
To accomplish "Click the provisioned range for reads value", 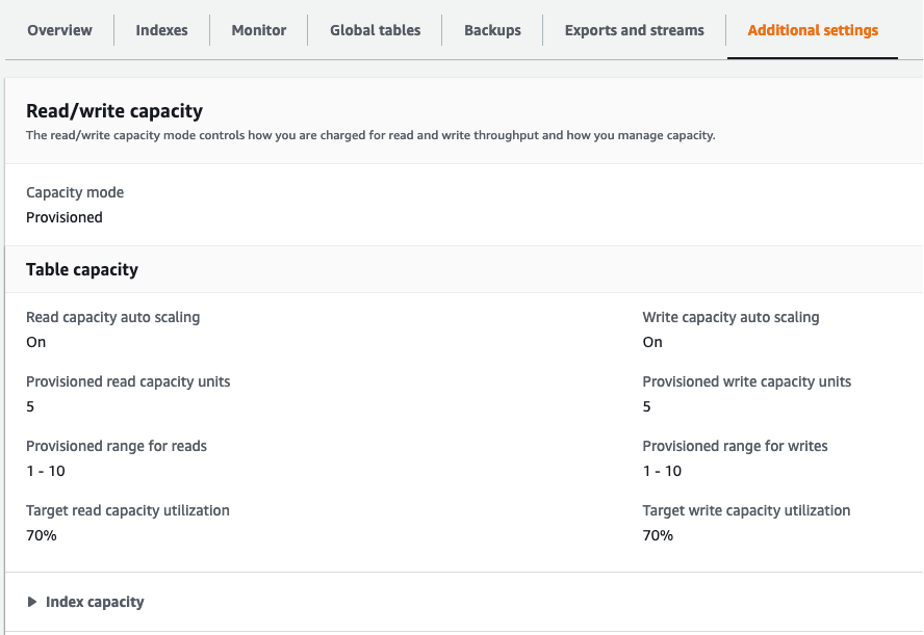I will [44, 470].
